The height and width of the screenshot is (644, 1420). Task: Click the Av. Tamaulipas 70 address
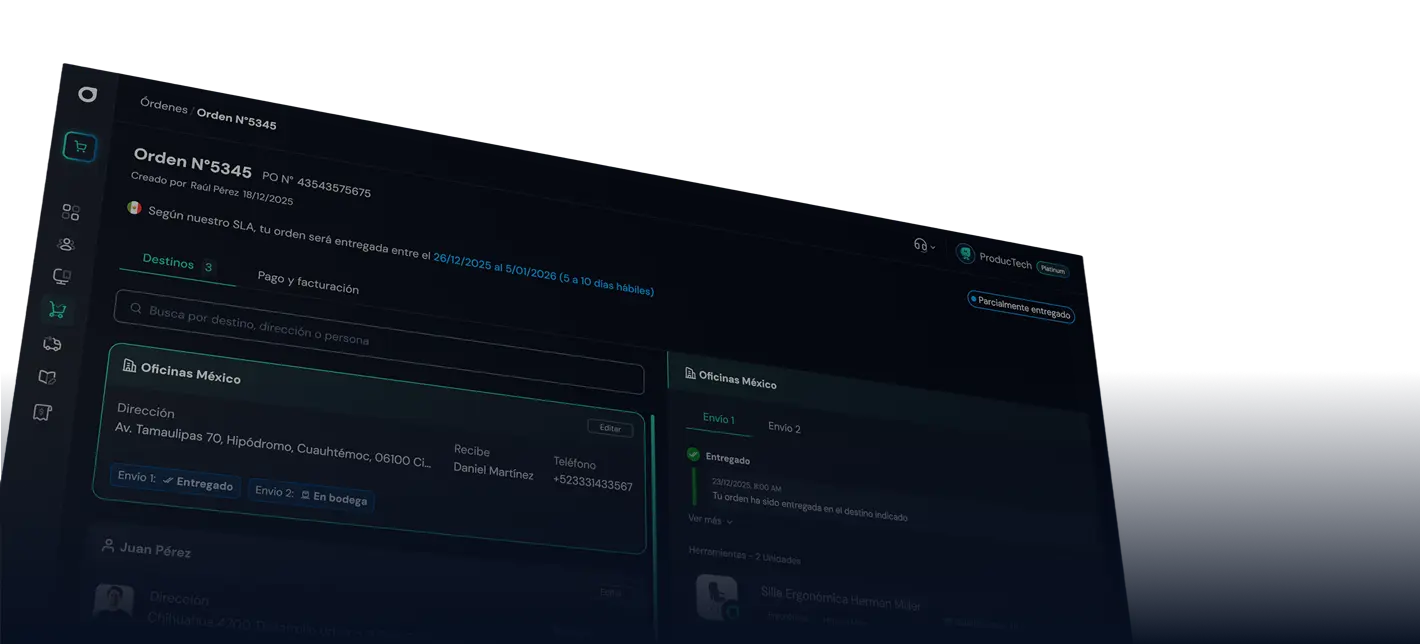(274, 444)
